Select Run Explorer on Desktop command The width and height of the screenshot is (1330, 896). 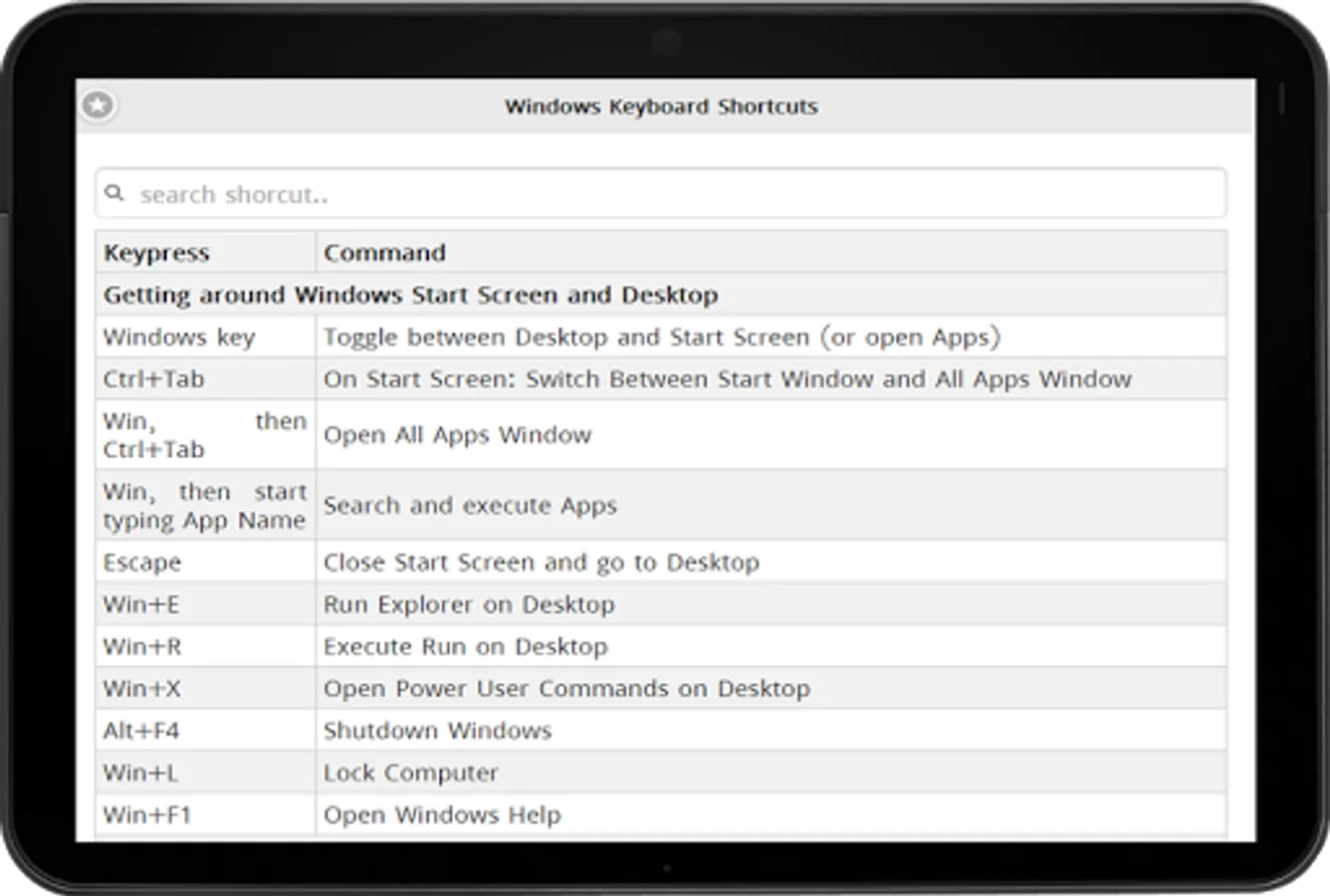[772, 604]
